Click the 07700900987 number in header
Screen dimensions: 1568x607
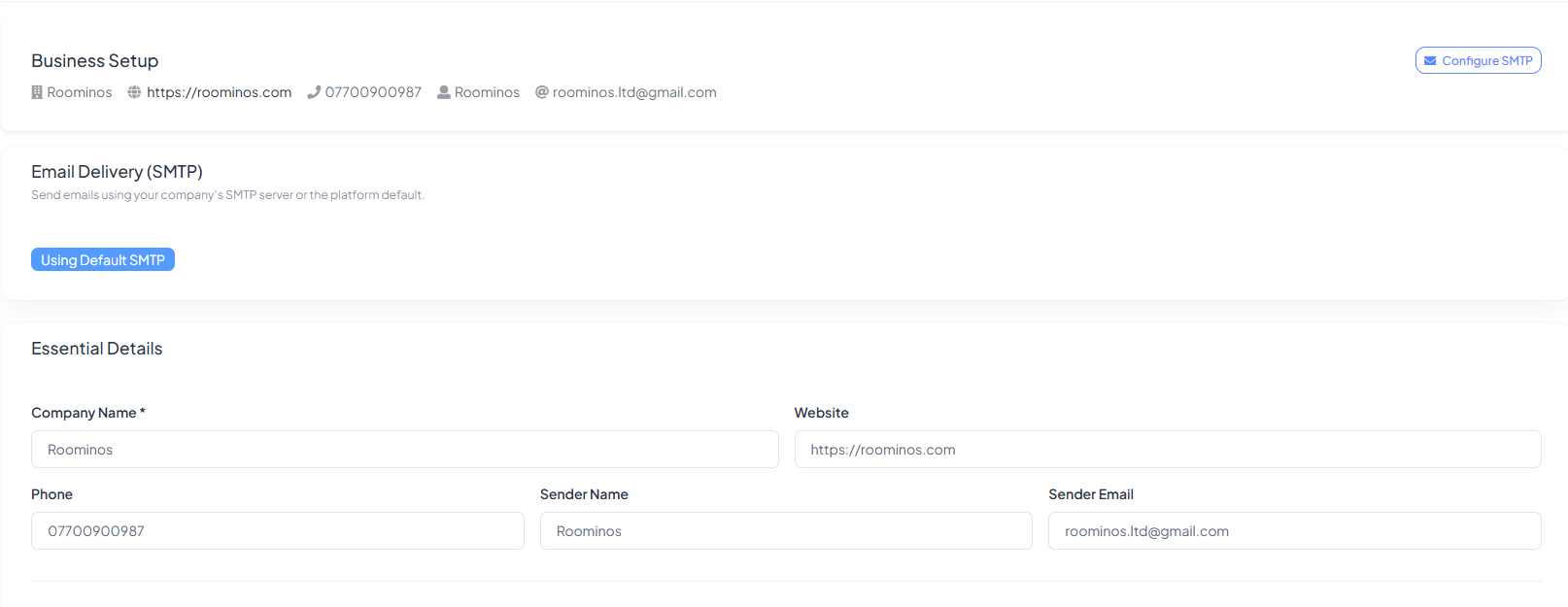373,92
